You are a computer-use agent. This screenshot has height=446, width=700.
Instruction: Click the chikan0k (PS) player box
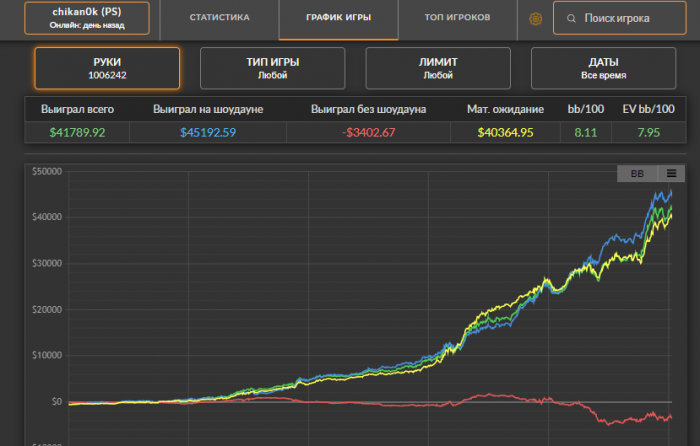(x=86, y=18)
